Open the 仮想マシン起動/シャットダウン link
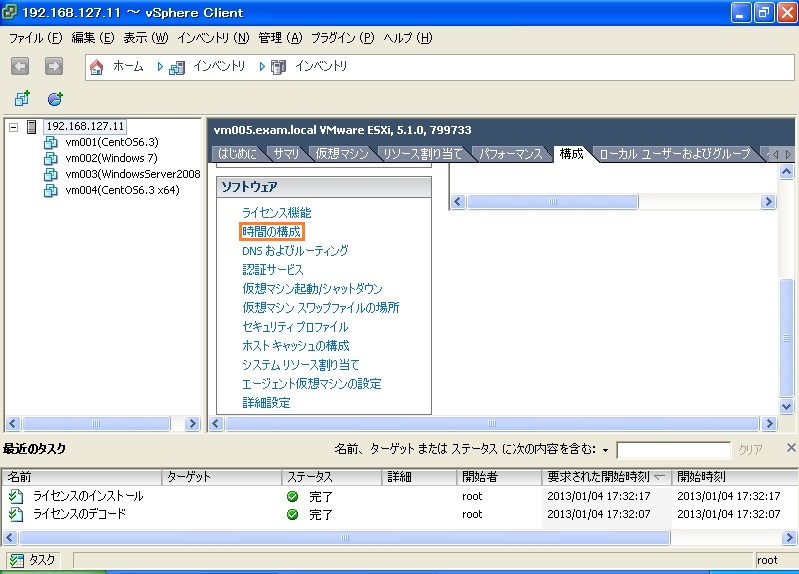The width and height of the screenshot is (799, 574). 312,289
